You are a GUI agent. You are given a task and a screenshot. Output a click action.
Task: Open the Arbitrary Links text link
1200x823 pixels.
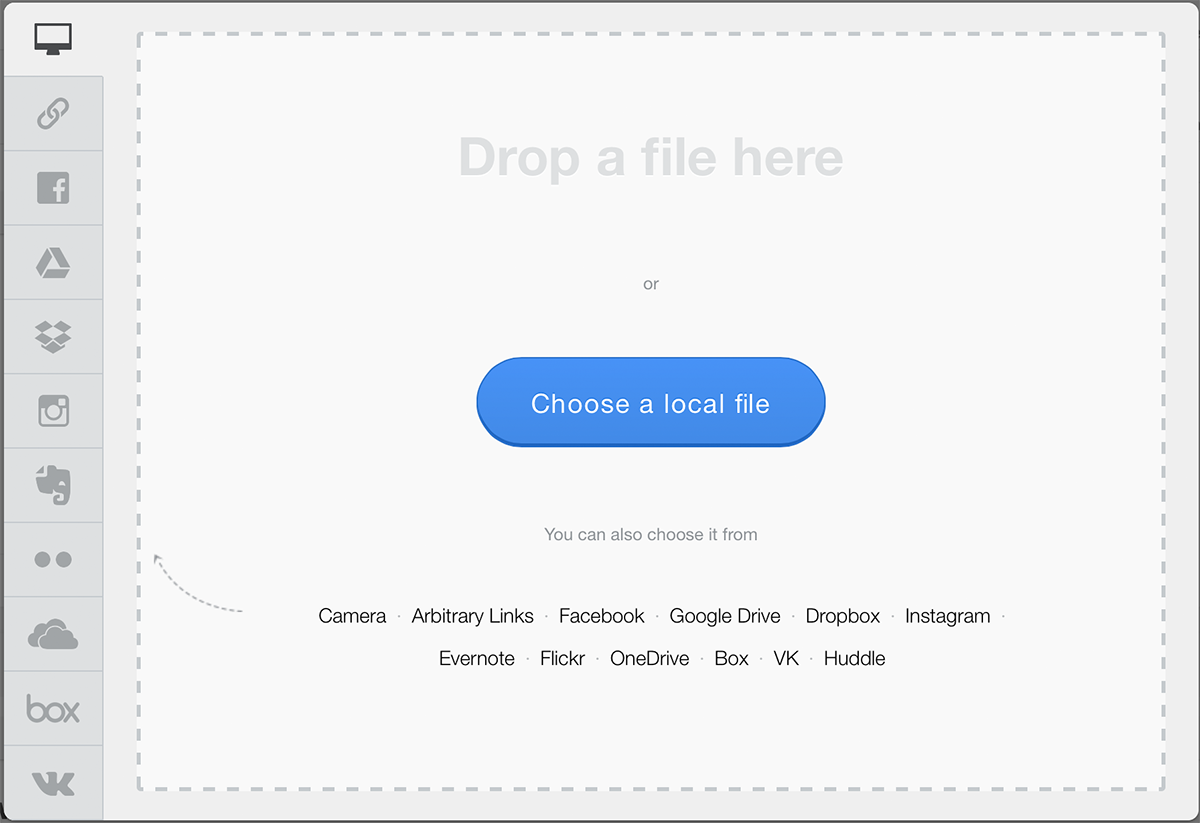pyautogui.click(x=473, y=616)
